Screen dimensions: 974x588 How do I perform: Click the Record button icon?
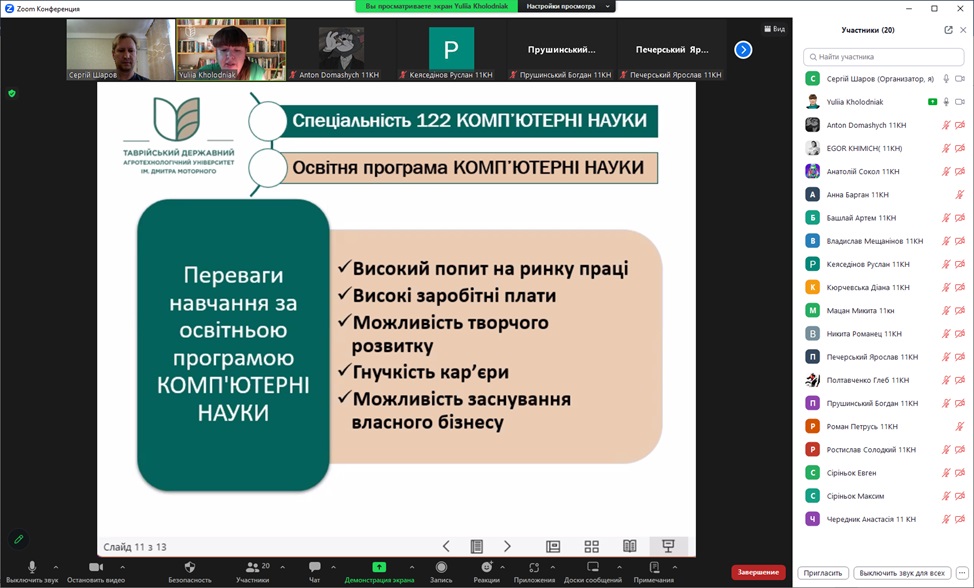[441, 566]
